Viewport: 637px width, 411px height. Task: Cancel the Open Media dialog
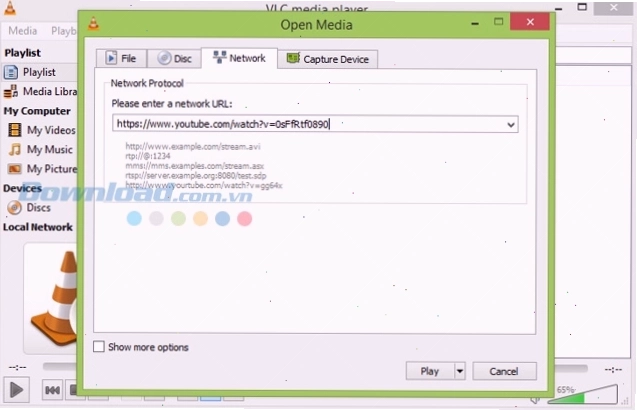pos(504,371)
